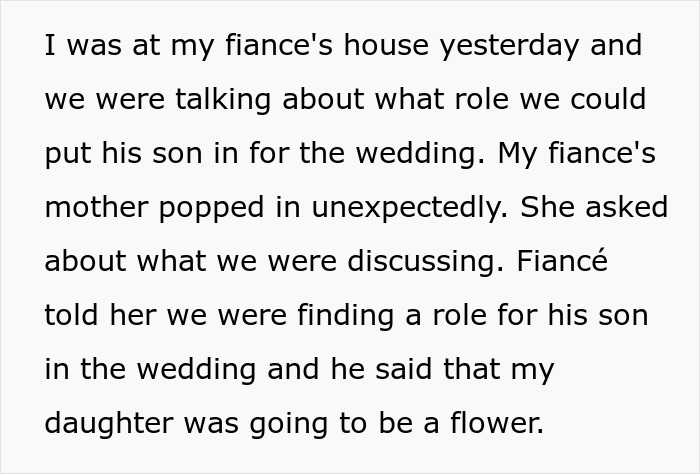Click the word 'talking' in second line

[x=223, y=100]
